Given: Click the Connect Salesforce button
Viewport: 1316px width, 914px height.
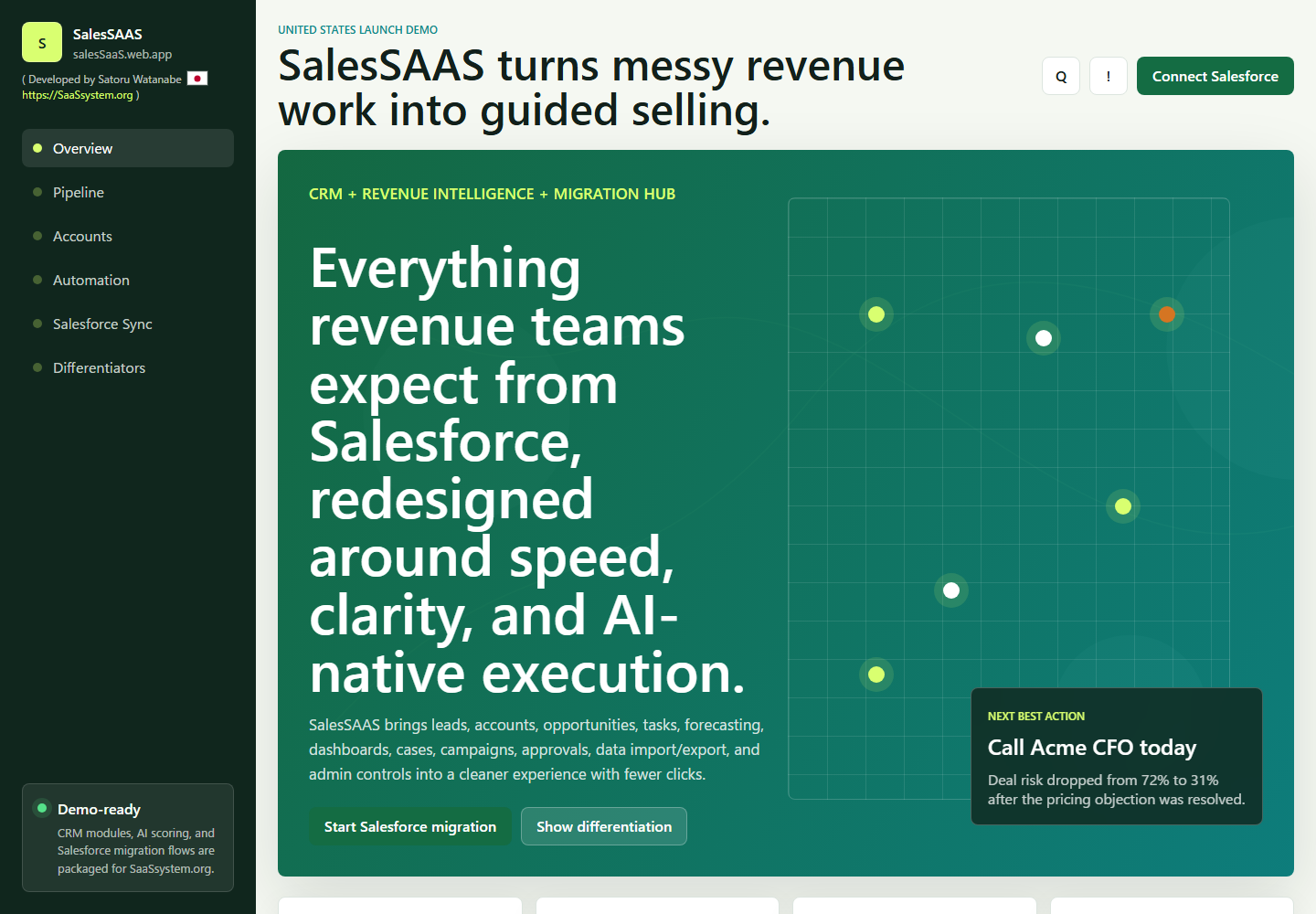Looking at the screenshot, I should [1215, 76].
